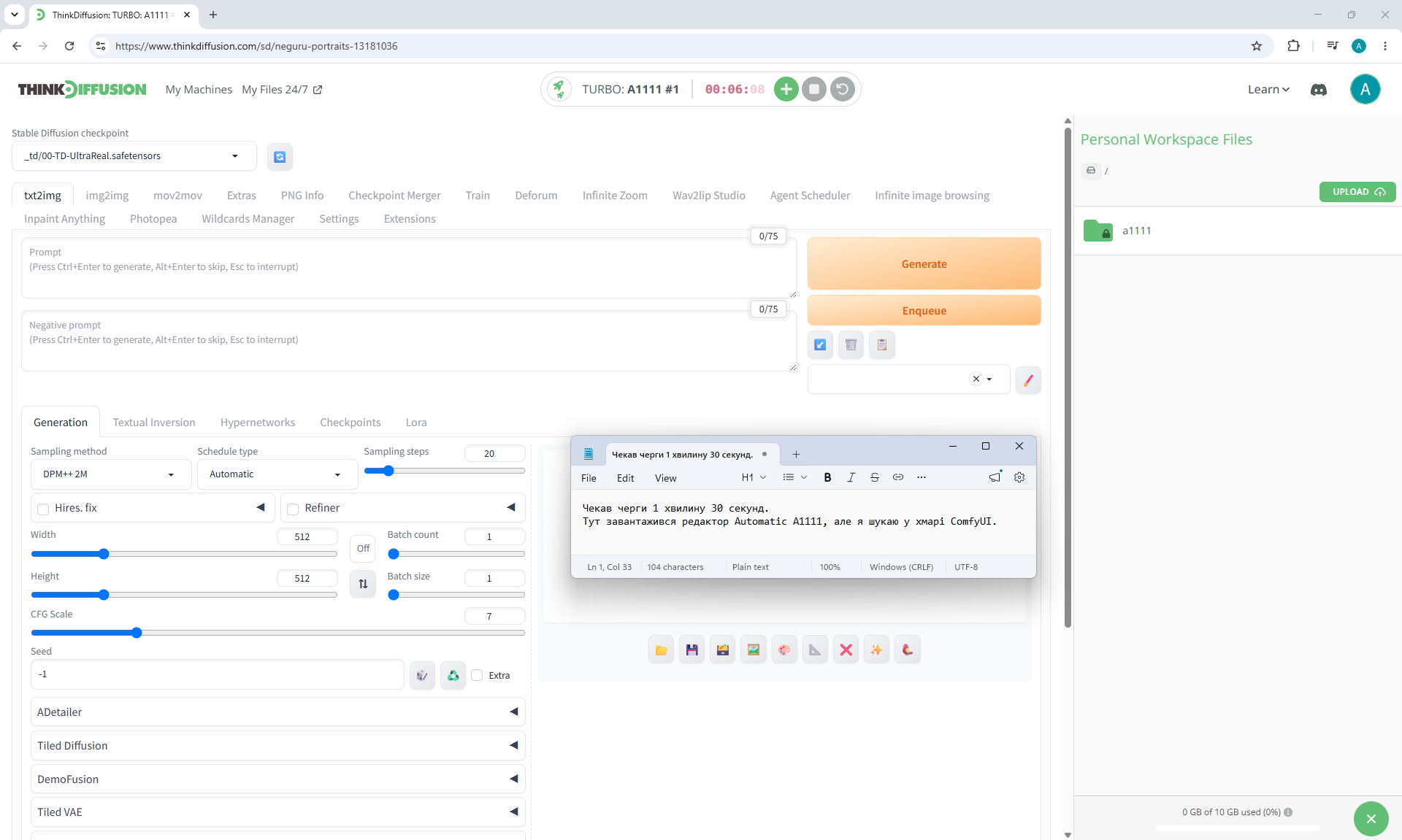The image size is (1402, 840).
Task: Open the Stable Diffusion checkpoint dropdown
Action: (134, 156)
